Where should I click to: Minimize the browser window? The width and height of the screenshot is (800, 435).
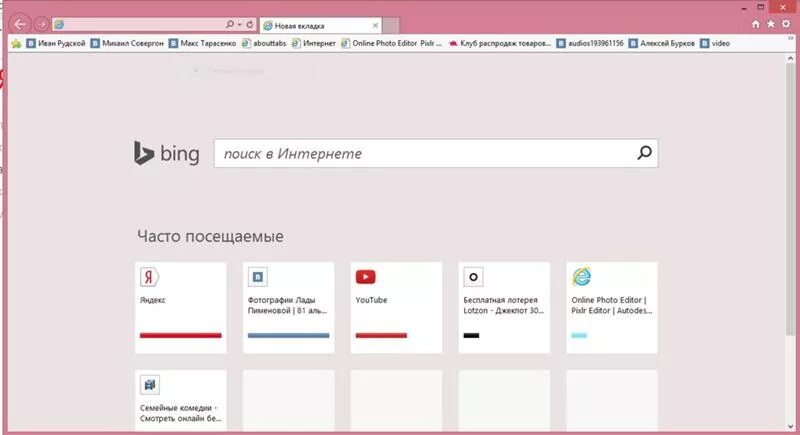(744, 8)
